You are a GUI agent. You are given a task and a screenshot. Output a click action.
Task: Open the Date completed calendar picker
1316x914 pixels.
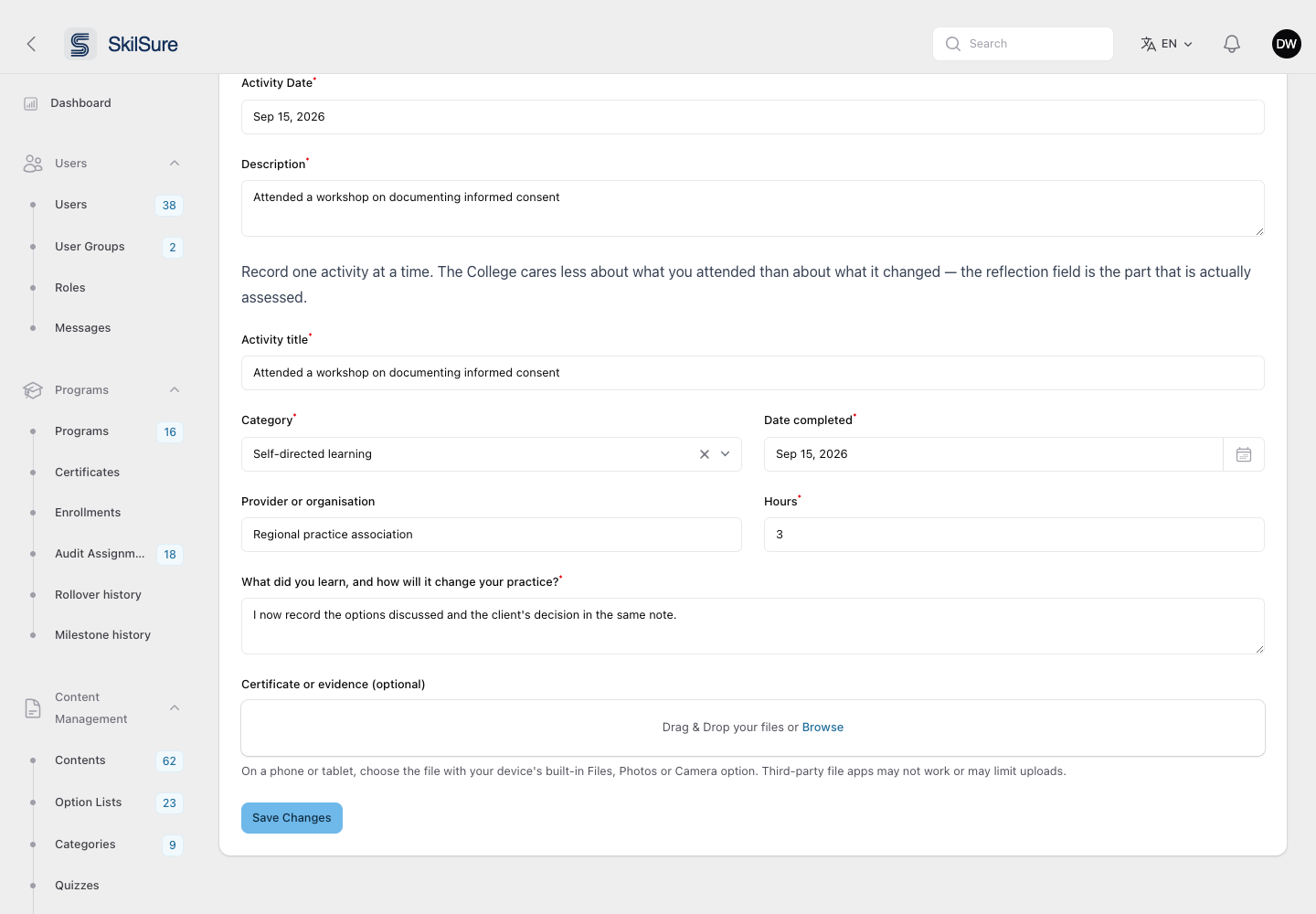(1244, 454)
